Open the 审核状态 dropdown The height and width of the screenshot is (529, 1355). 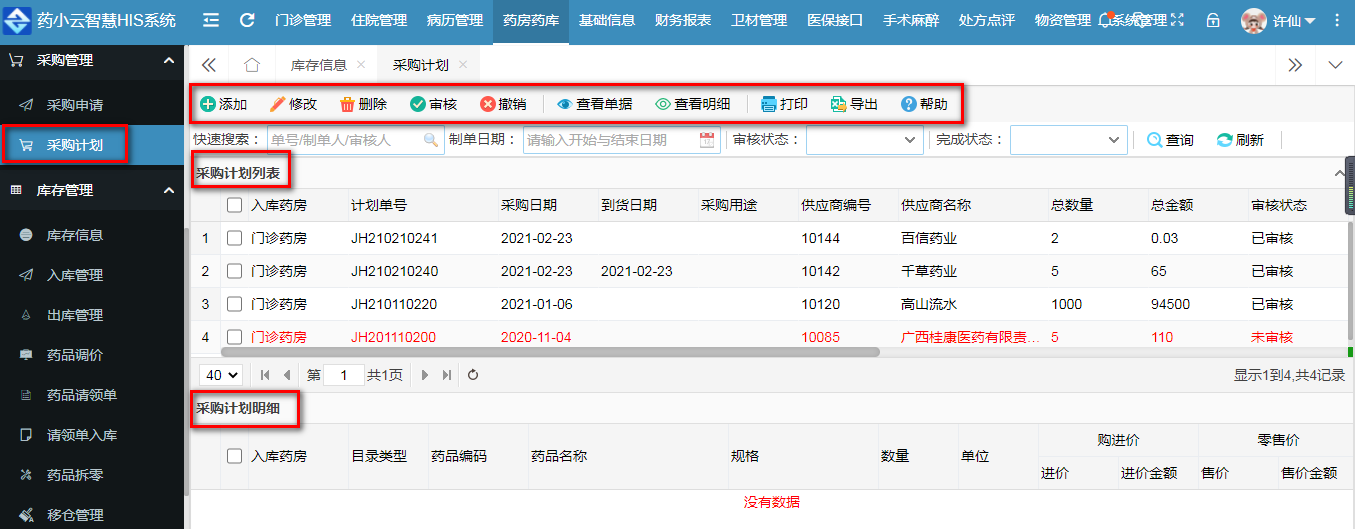click(x=865, y=140)
